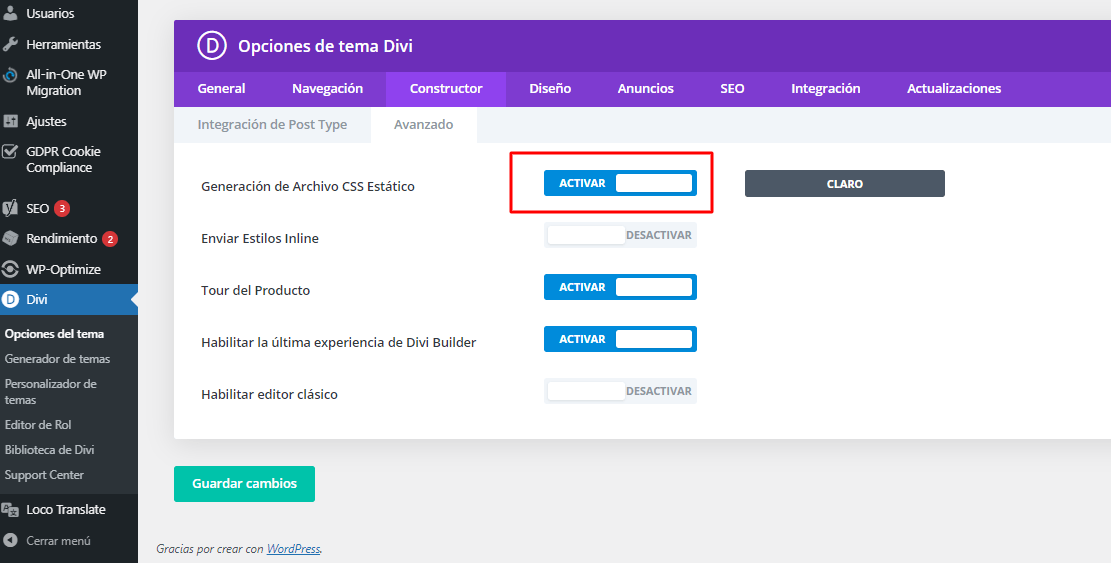The width and height of the screenshot is (1111, 563).
Task: Click the Generación de Archivo CSS Estático label
Action: coord(308,186)
